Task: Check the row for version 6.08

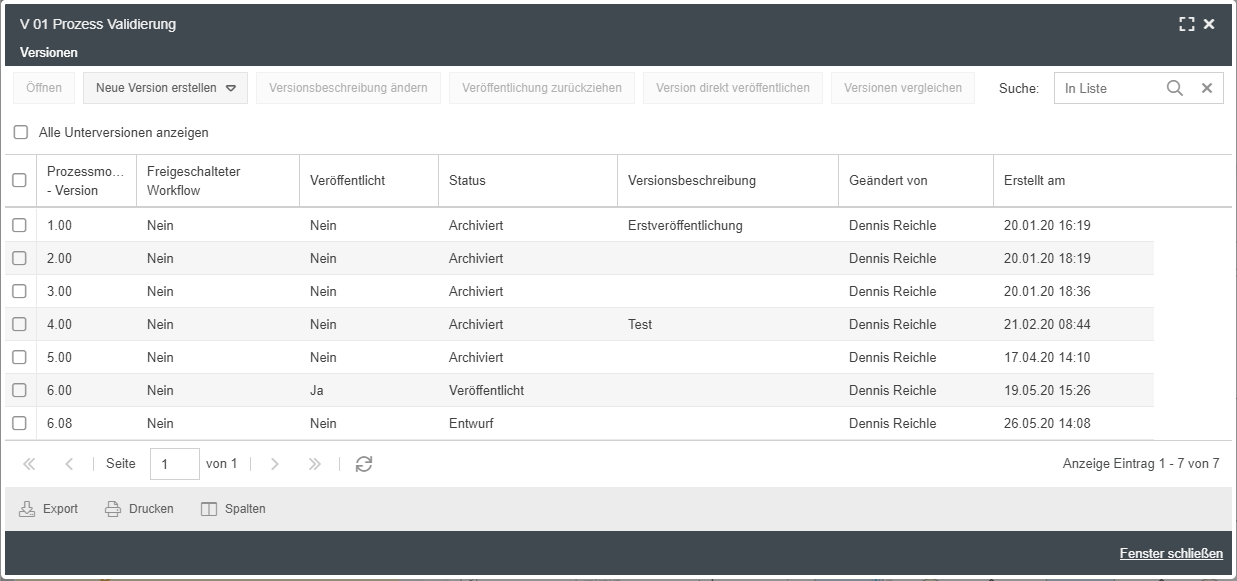Action: click(19, 423)
